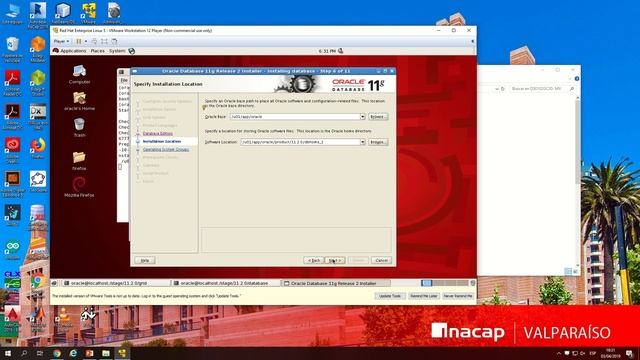The width and height of the screenshot is (640, 360).
Task: Switch to Oracle Database 11g Installer task
Action: [x=336, y=283]
